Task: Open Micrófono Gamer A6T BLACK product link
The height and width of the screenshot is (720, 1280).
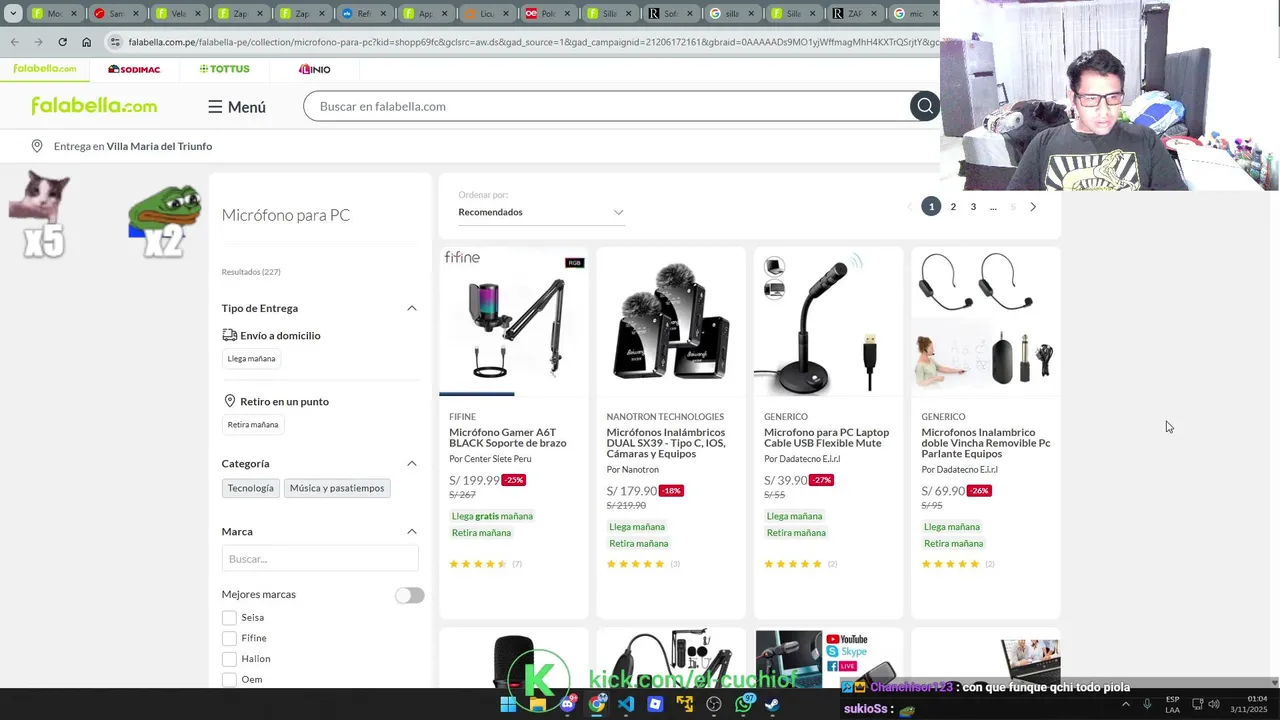Action: [508, 438]
